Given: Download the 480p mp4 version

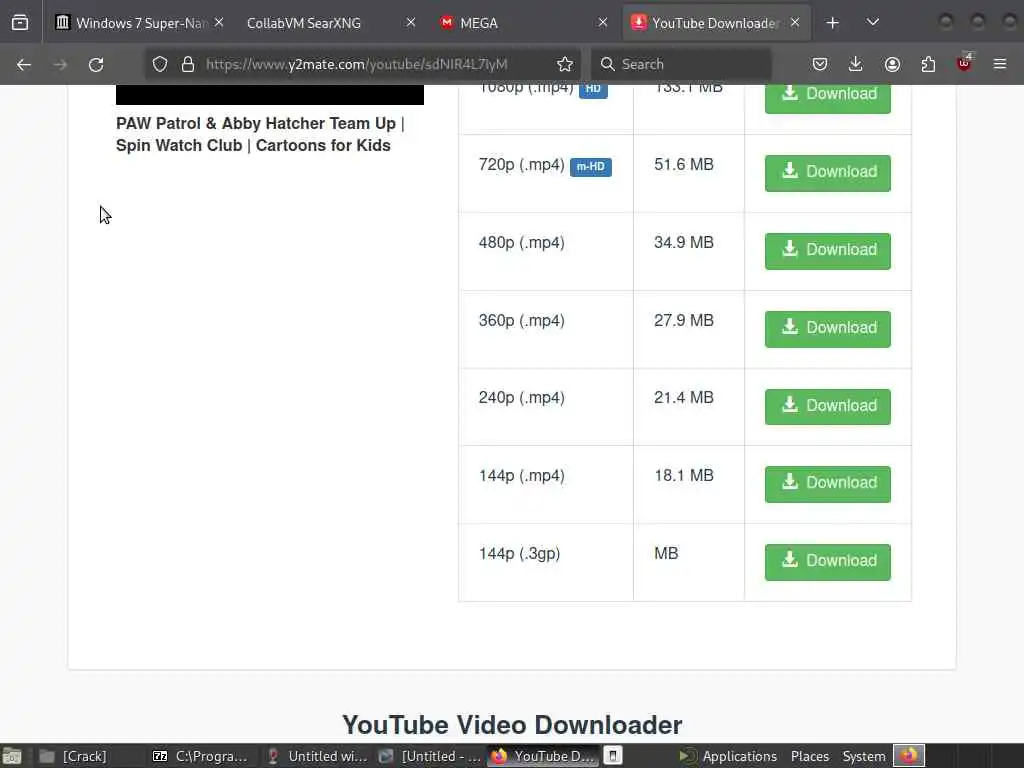Looking at the screenshot, I should coord(827,251).
